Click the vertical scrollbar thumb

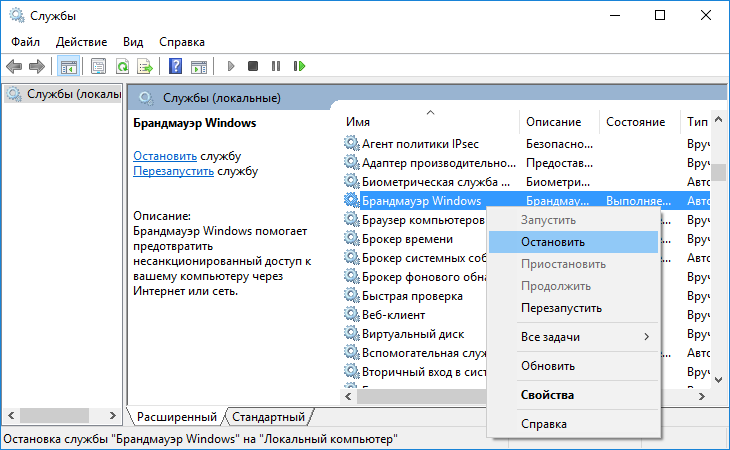click(x=718, y=172)
